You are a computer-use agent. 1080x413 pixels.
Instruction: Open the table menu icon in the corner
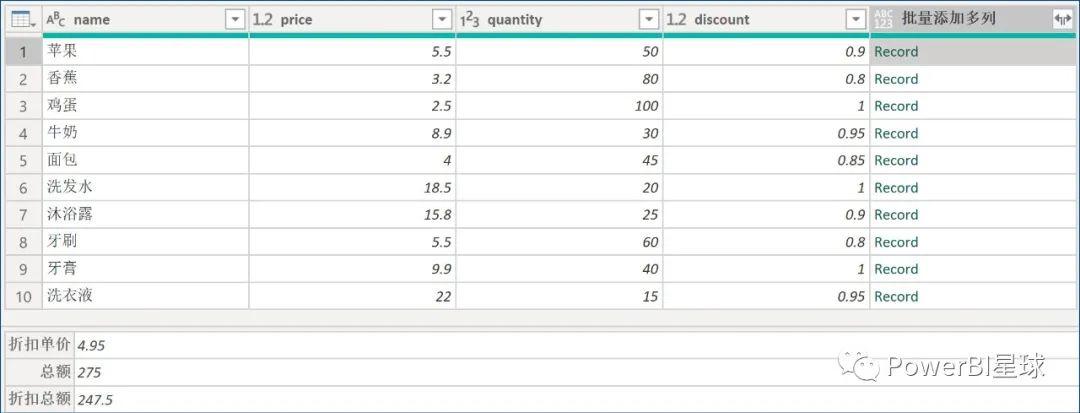coord(23,20)
